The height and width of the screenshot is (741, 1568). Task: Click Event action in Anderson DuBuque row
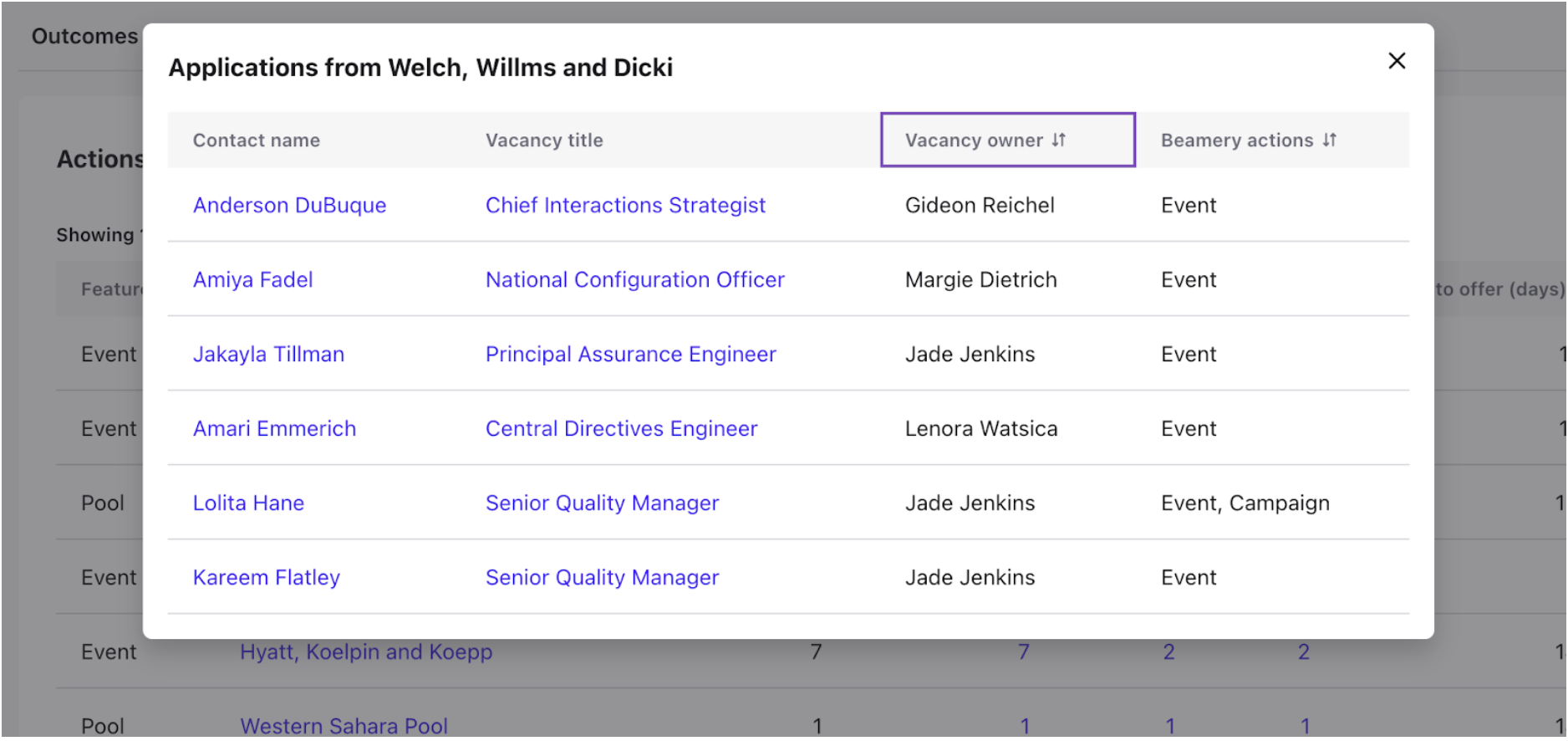(x=1189, y=206)
